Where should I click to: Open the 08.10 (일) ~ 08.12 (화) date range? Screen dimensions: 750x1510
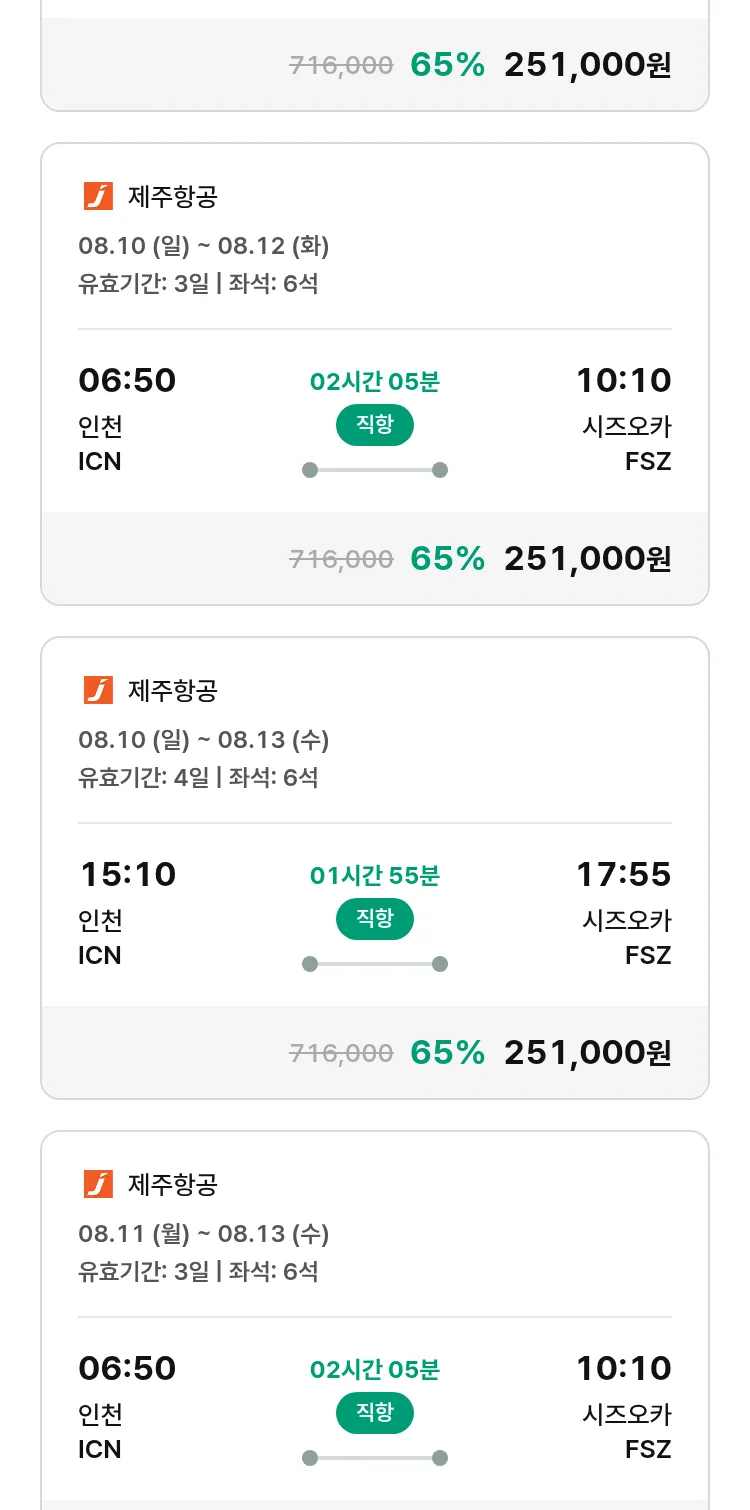pyautogui.click(x=204, y=246)
